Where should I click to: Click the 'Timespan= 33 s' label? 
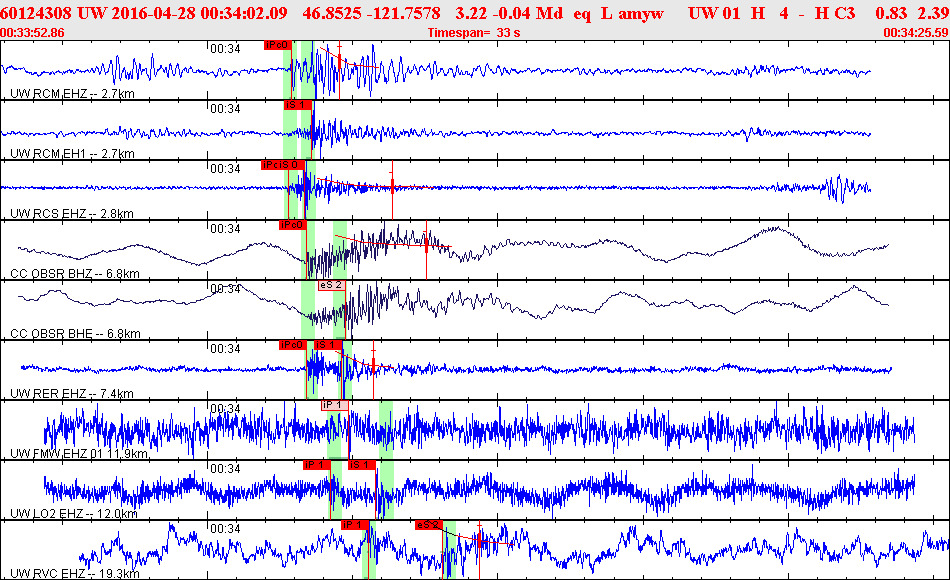click(474, 33)
